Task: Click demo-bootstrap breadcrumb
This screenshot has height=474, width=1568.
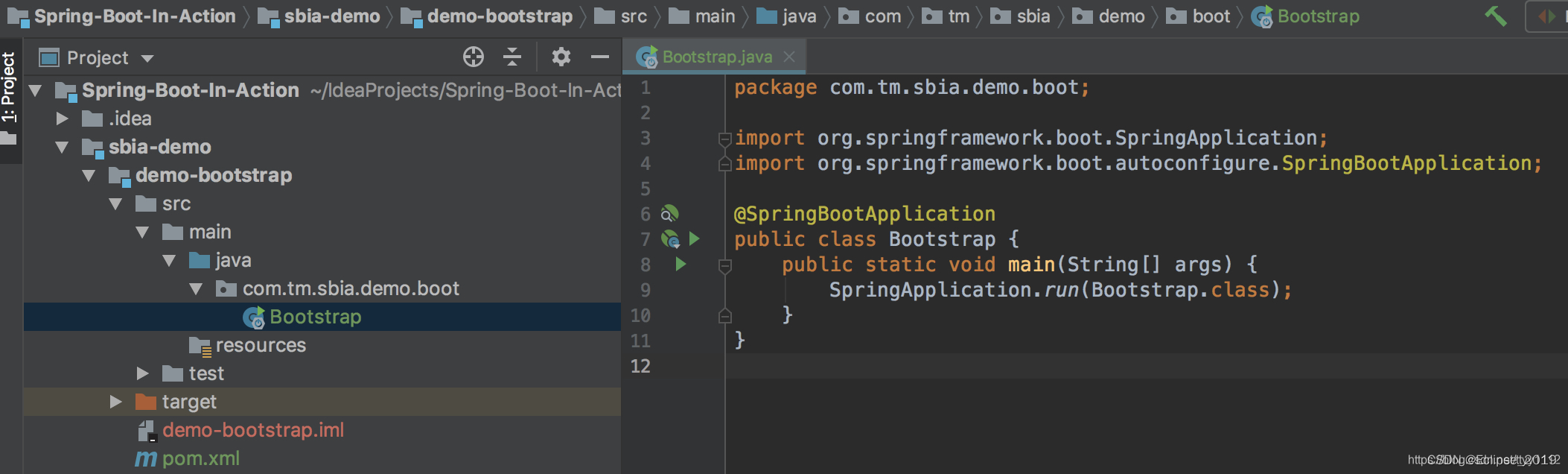Action: [x=487, y=16]
